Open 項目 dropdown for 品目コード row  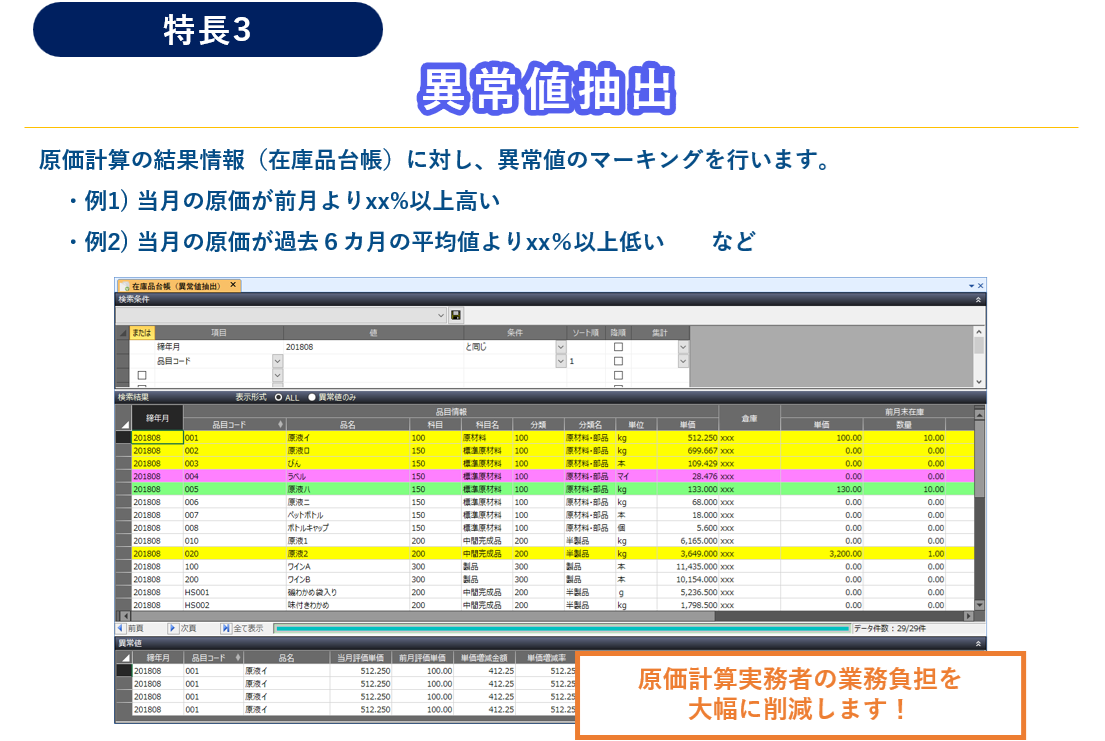click(277, 361)
